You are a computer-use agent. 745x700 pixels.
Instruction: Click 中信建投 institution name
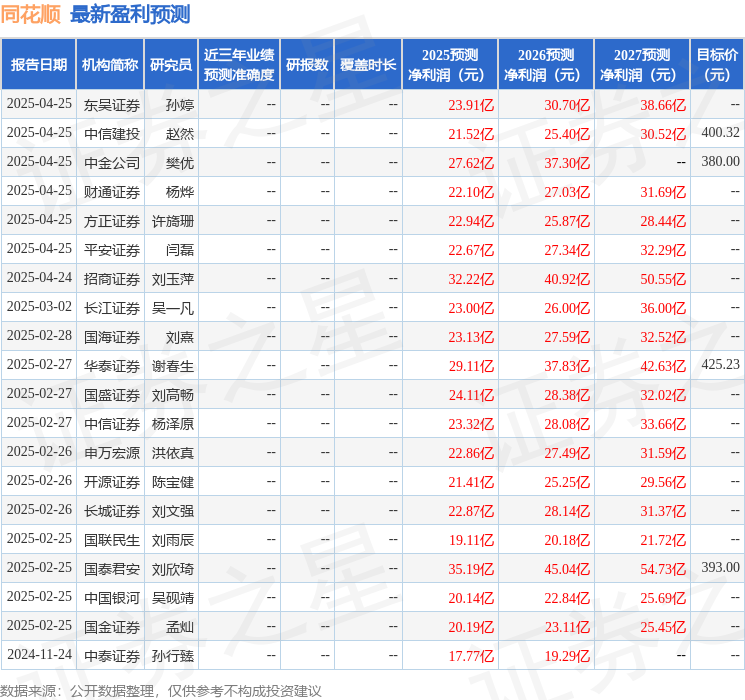pos(112,134)
